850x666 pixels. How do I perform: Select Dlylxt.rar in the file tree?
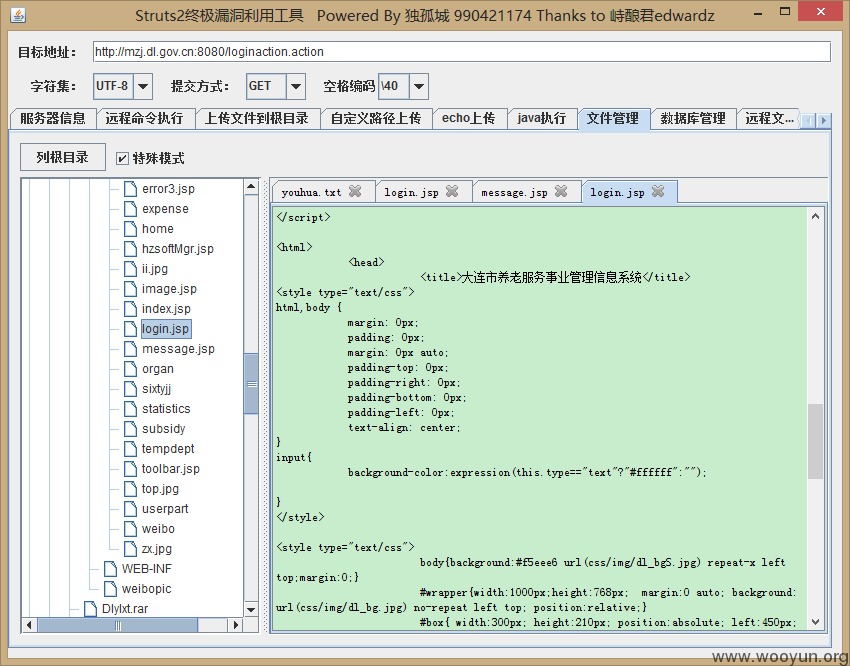(125, 609)
